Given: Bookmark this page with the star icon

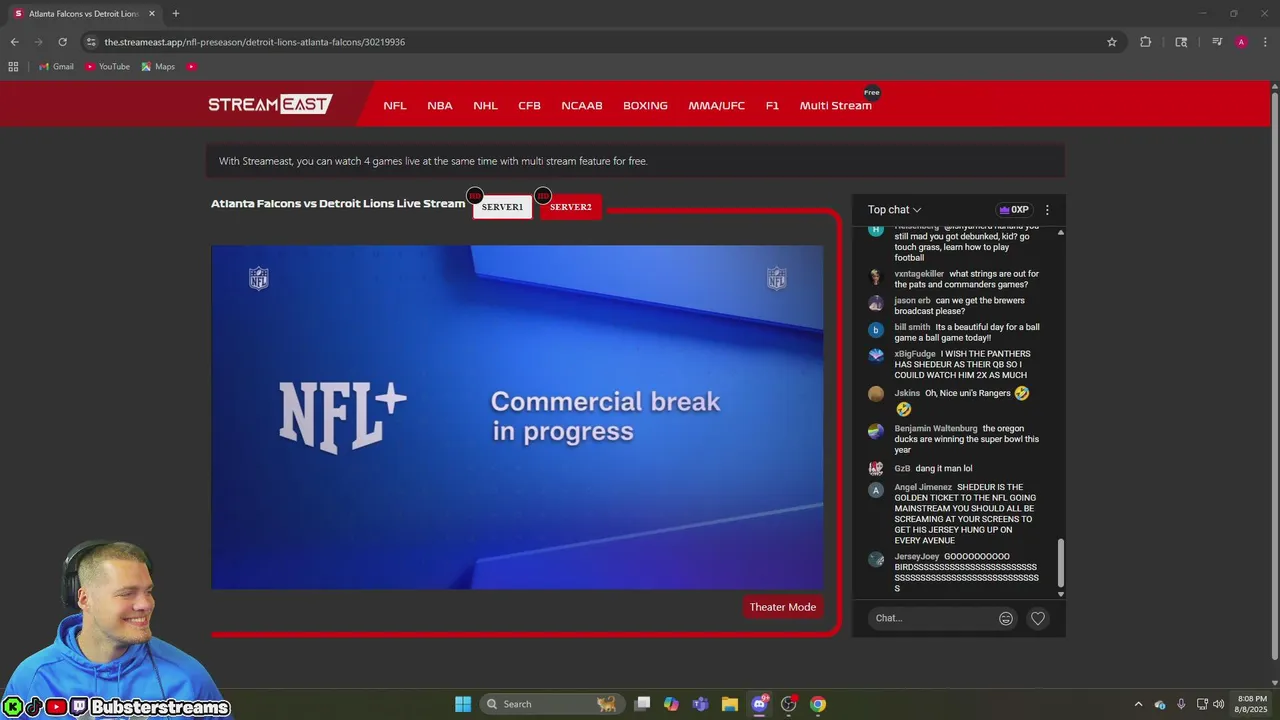Looking at the screenshot, I should coord(1111,42).
